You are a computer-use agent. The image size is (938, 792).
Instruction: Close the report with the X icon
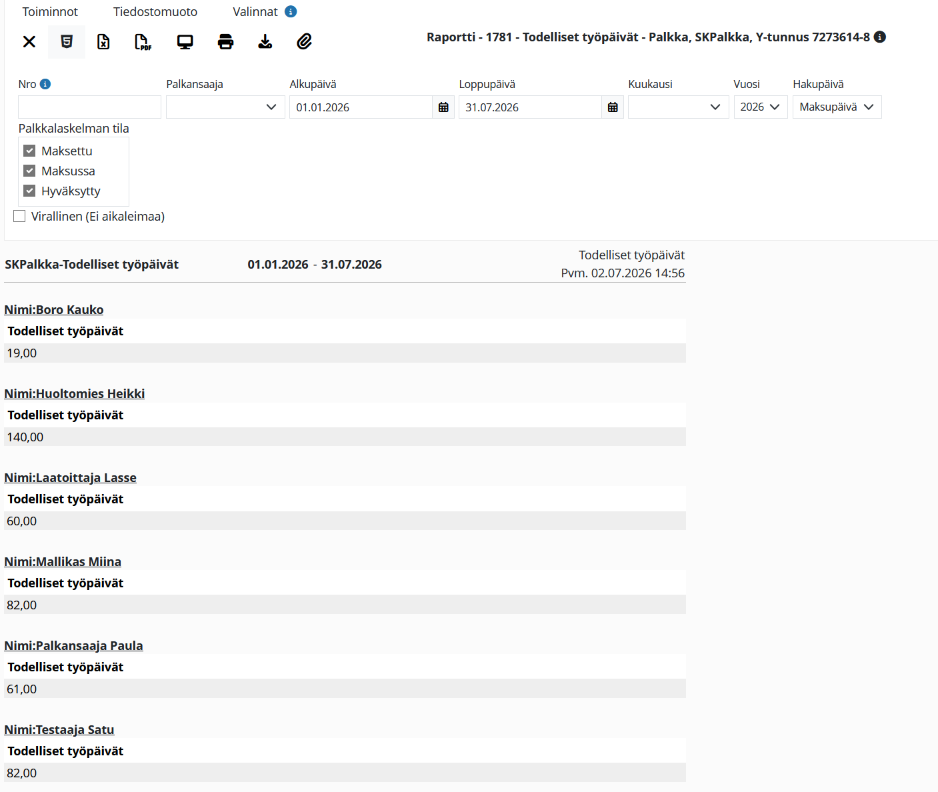click(29, 41)
